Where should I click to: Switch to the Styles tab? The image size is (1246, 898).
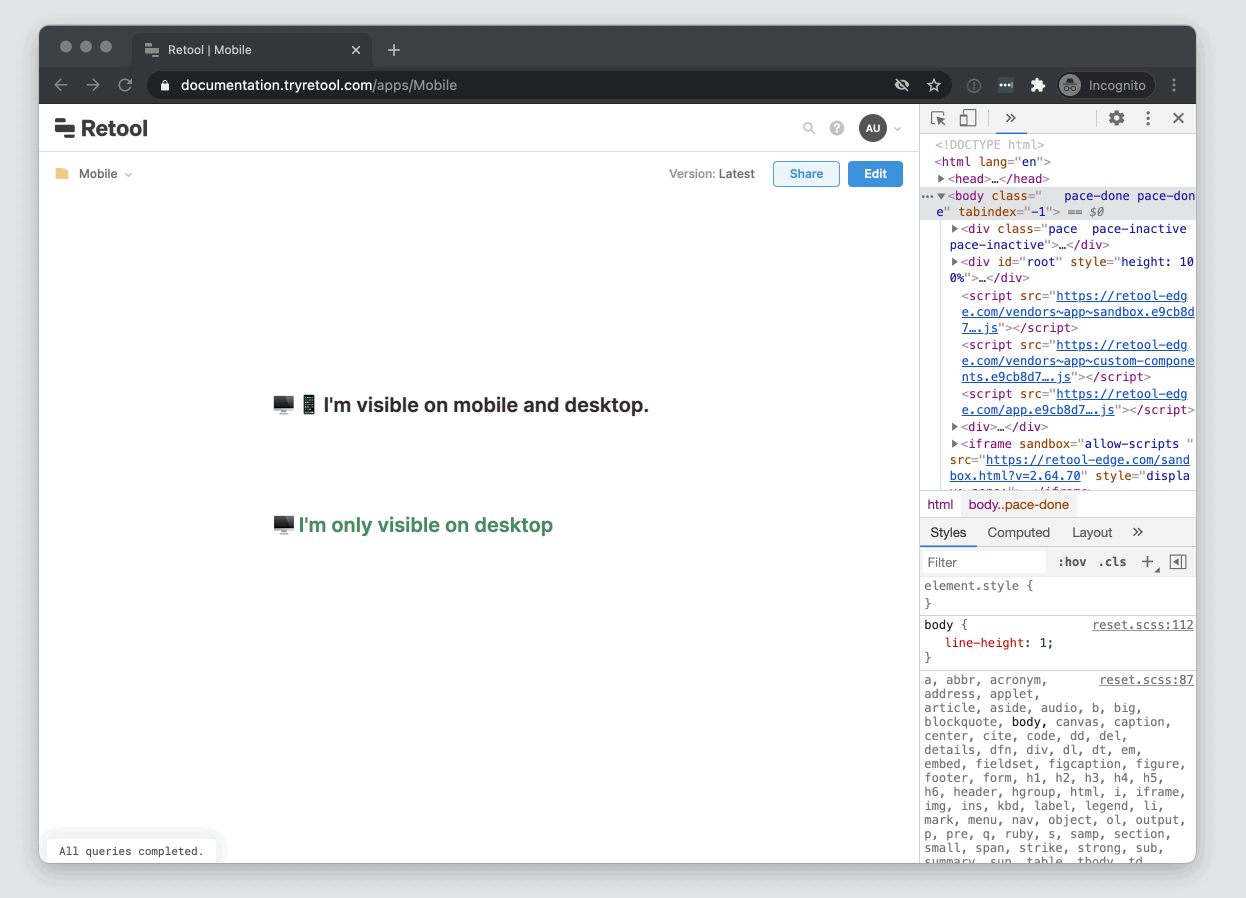tap(948, 533)
